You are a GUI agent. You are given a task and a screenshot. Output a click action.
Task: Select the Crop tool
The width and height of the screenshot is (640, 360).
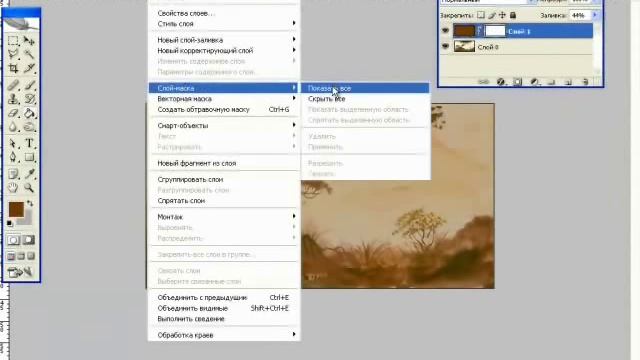[13, 68]
